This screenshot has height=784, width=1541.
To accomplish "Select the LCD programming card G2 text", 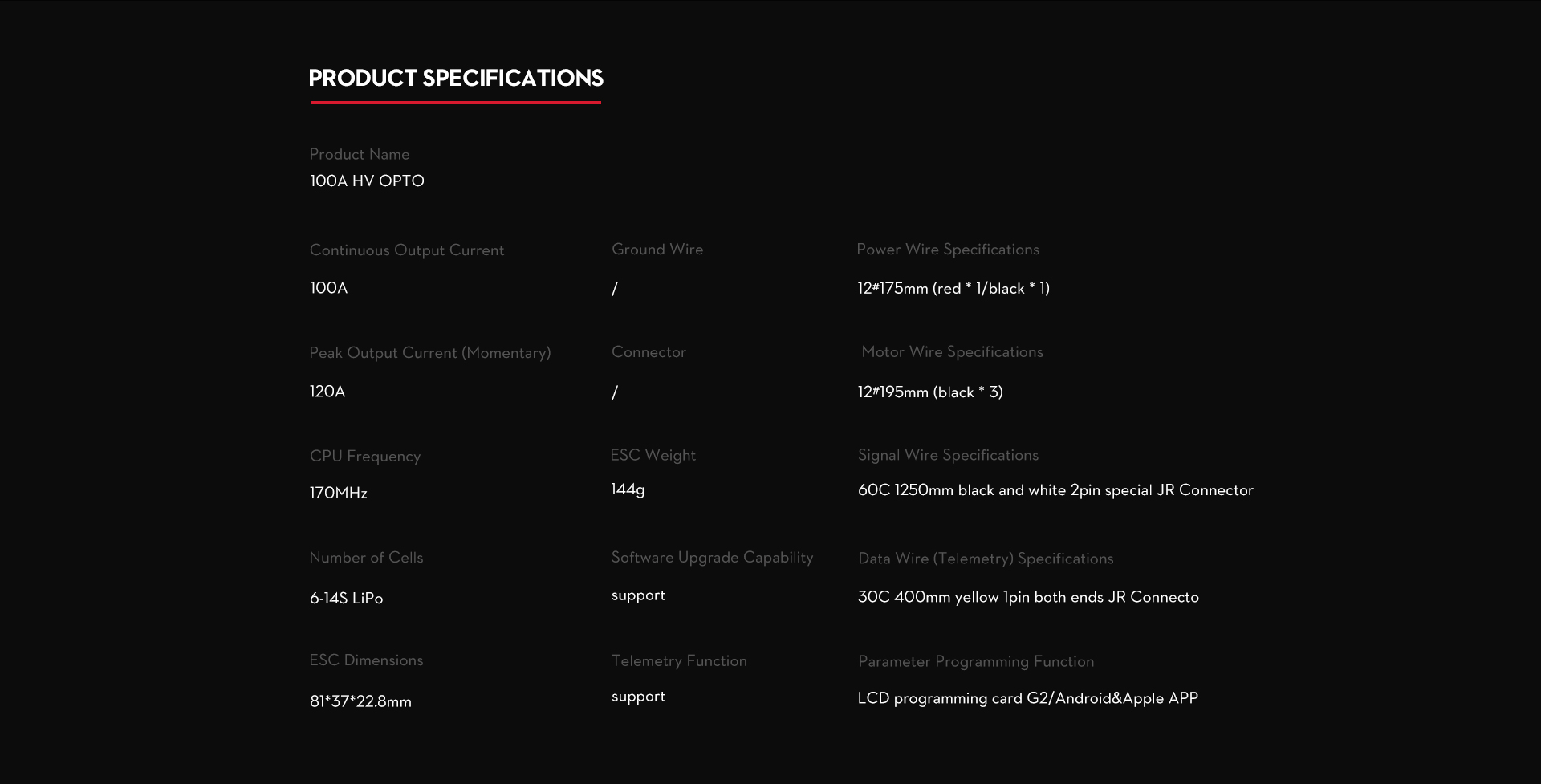I will pos(1027,699).
